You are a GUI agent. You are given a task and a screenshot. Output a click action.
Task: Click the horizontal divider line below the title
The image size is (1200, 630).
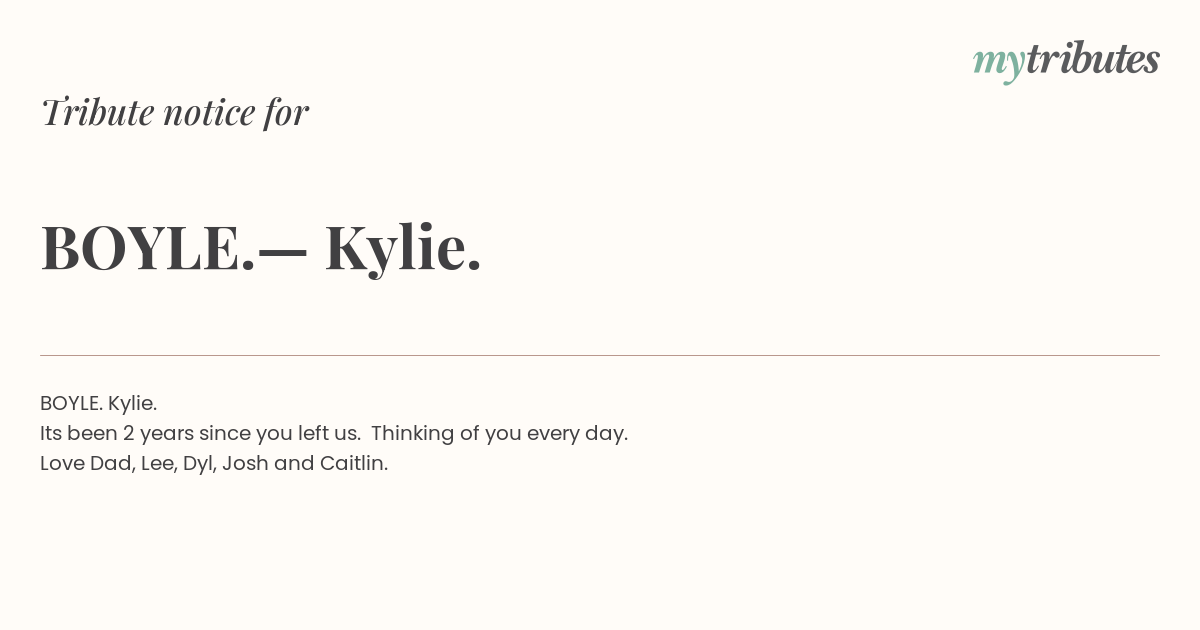tap(600, 355)
